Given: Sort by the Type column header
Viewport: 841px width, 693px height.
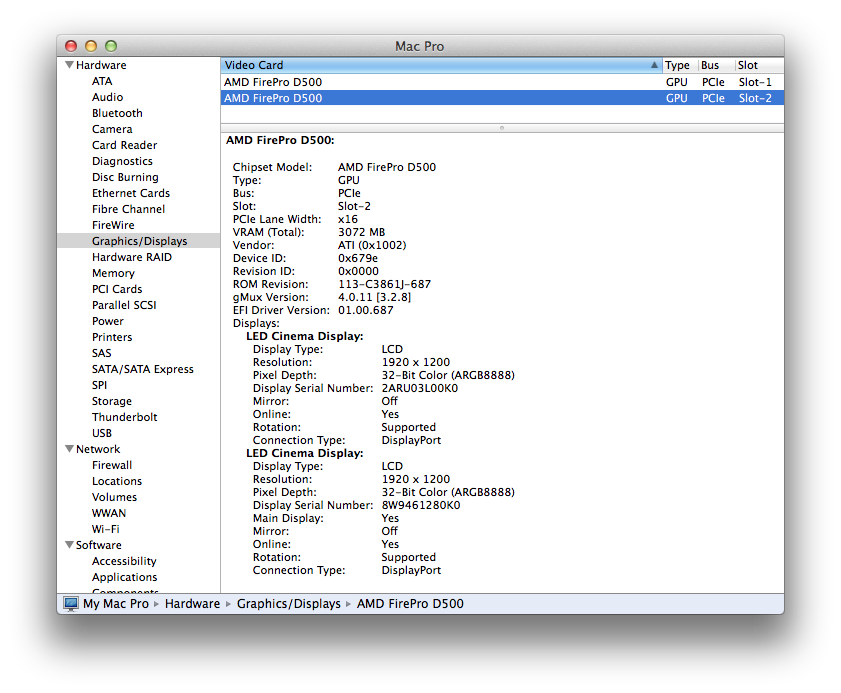Looking at the screenshot, I should 680,65.
